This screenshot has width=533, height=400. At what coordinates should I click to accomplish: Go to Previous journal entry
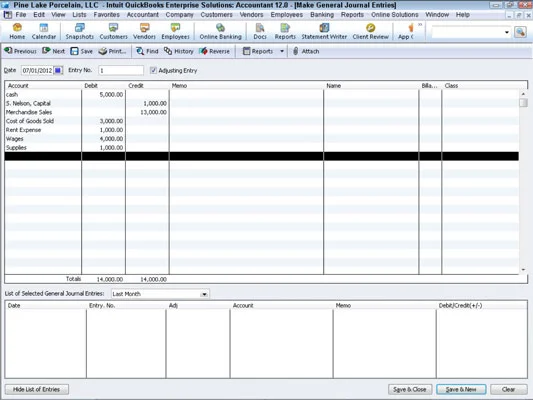coord(20,51)
